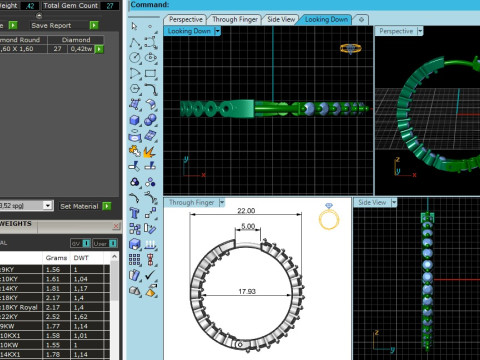Switch to the Side View tab

(x=281, y=20)
